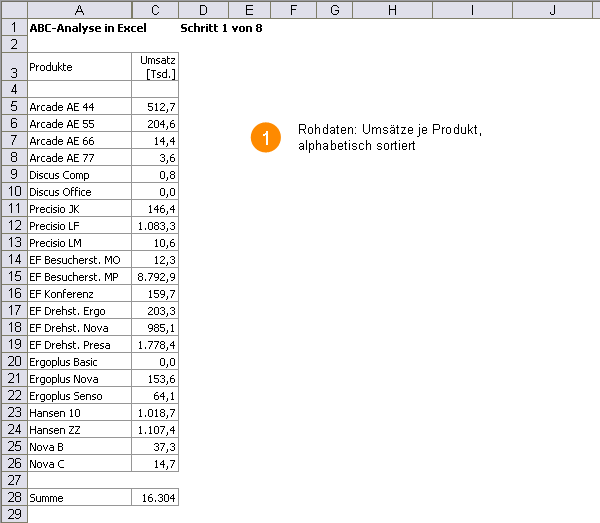Select the 'Nova B' cell
This screenshot has width=600, height=523.
[80, 446]
